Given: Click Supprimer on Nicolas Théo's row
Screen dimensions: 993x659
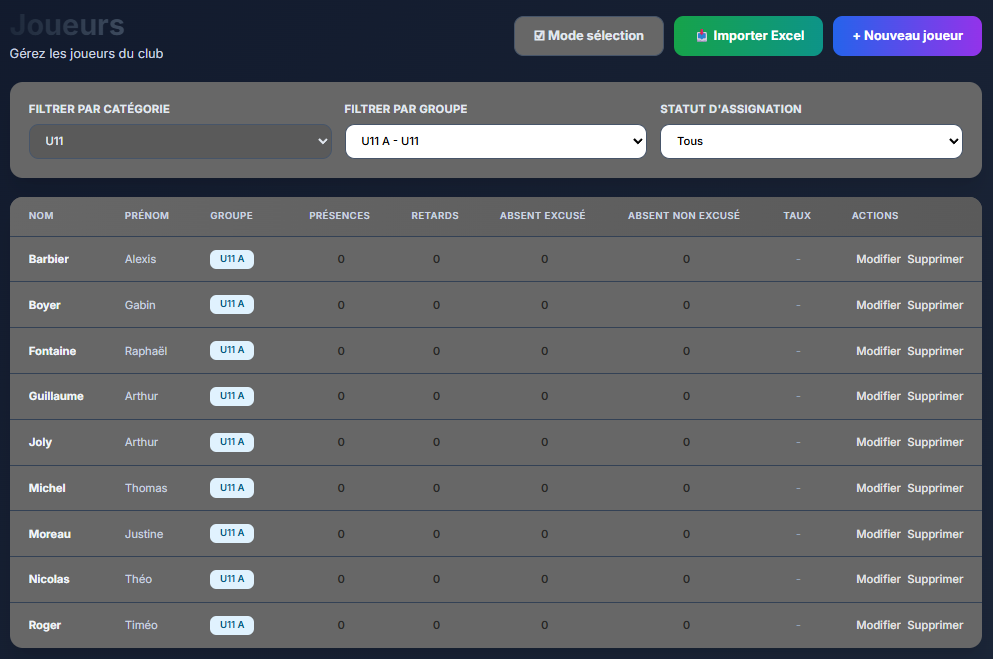Looking at the screenshot, I should tap(934, 579).
